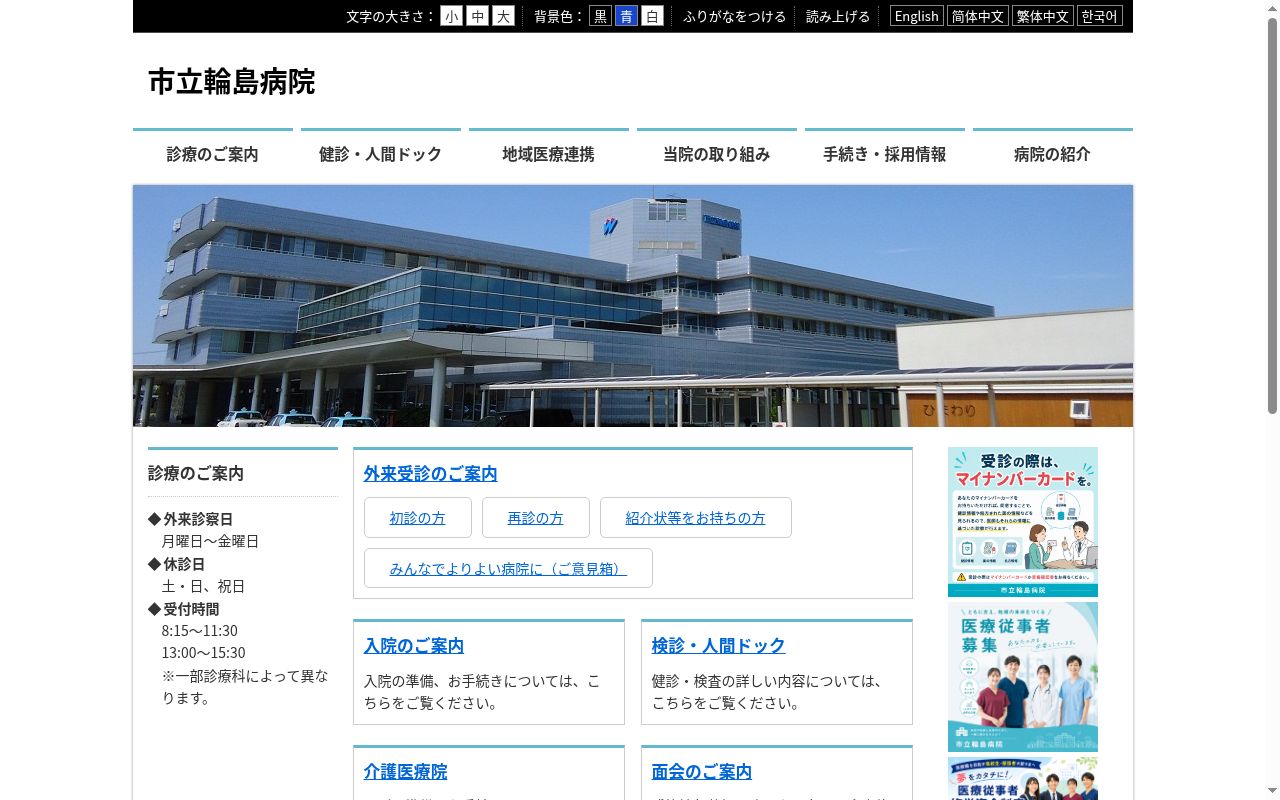
Task: Open 外来受診のご案内 heading link
Action: click(x=431, y=473)
